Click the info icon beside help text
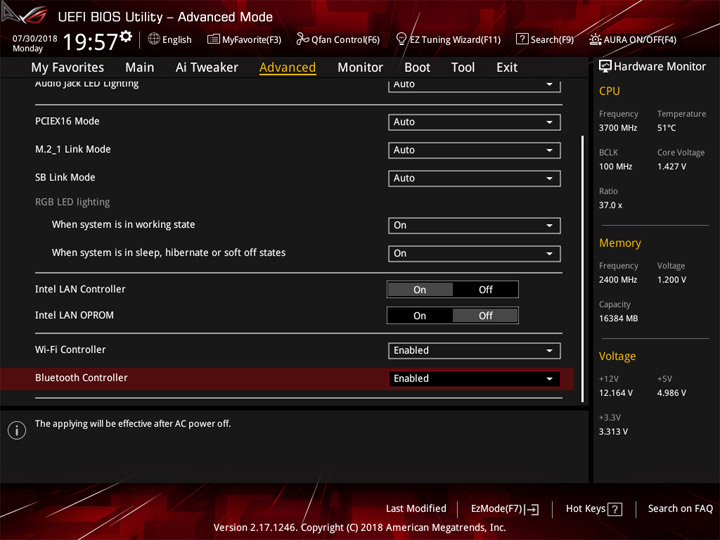 point(17,431)
